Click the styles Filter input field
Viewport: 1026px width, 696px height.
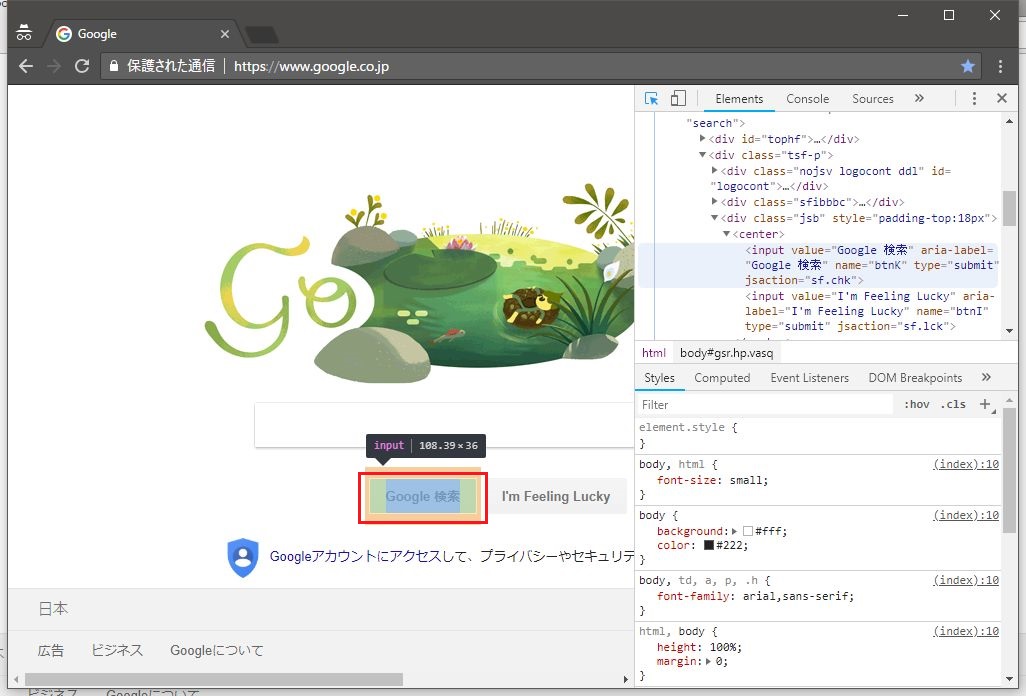click(765, 405)
